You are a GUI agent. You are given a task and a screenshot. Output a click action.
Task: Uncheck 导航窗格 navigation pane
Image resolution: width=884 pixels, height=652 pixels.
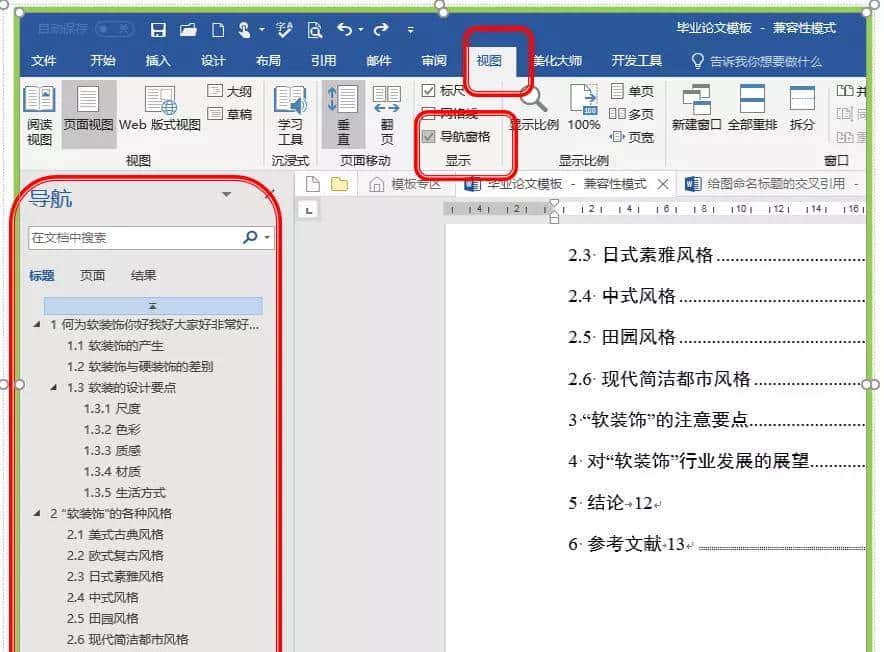[428, 136]
